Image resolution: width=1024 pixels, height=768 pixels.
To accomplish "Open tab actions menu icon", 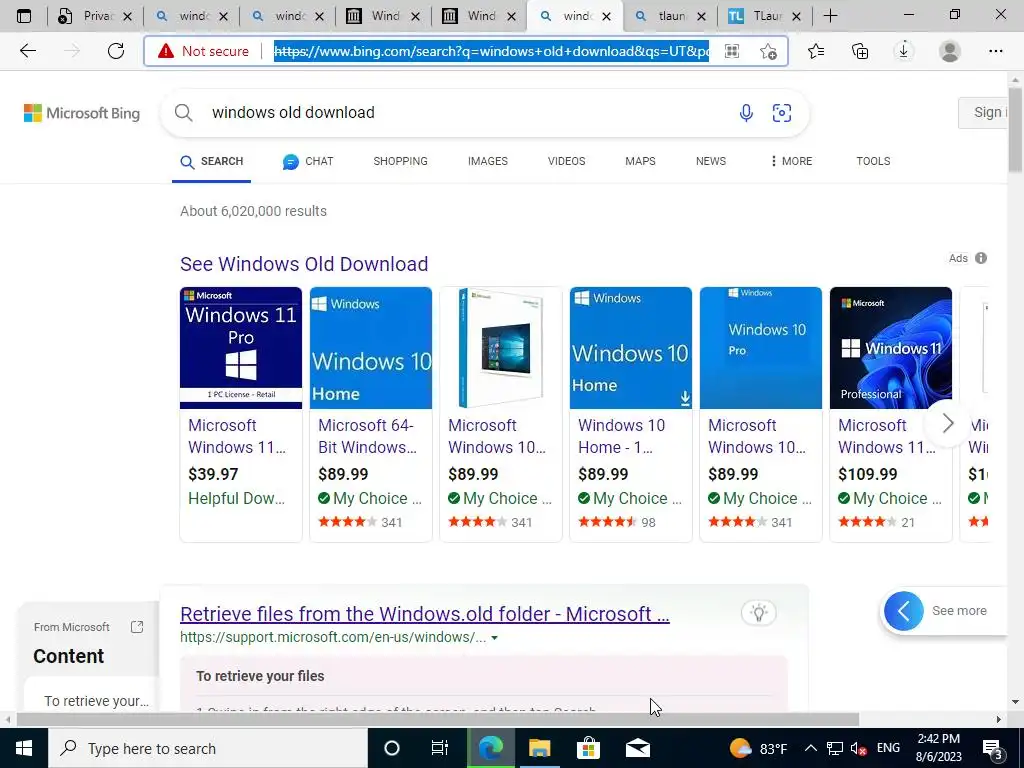I will pos(24,16).
